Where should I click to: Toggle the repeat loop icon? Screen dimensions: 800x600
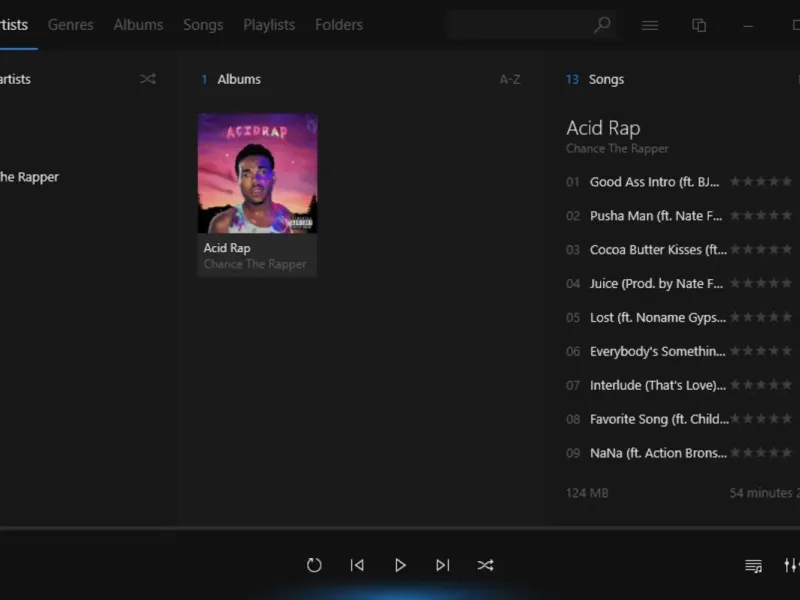pyautogui.click(x=314, y=565)
